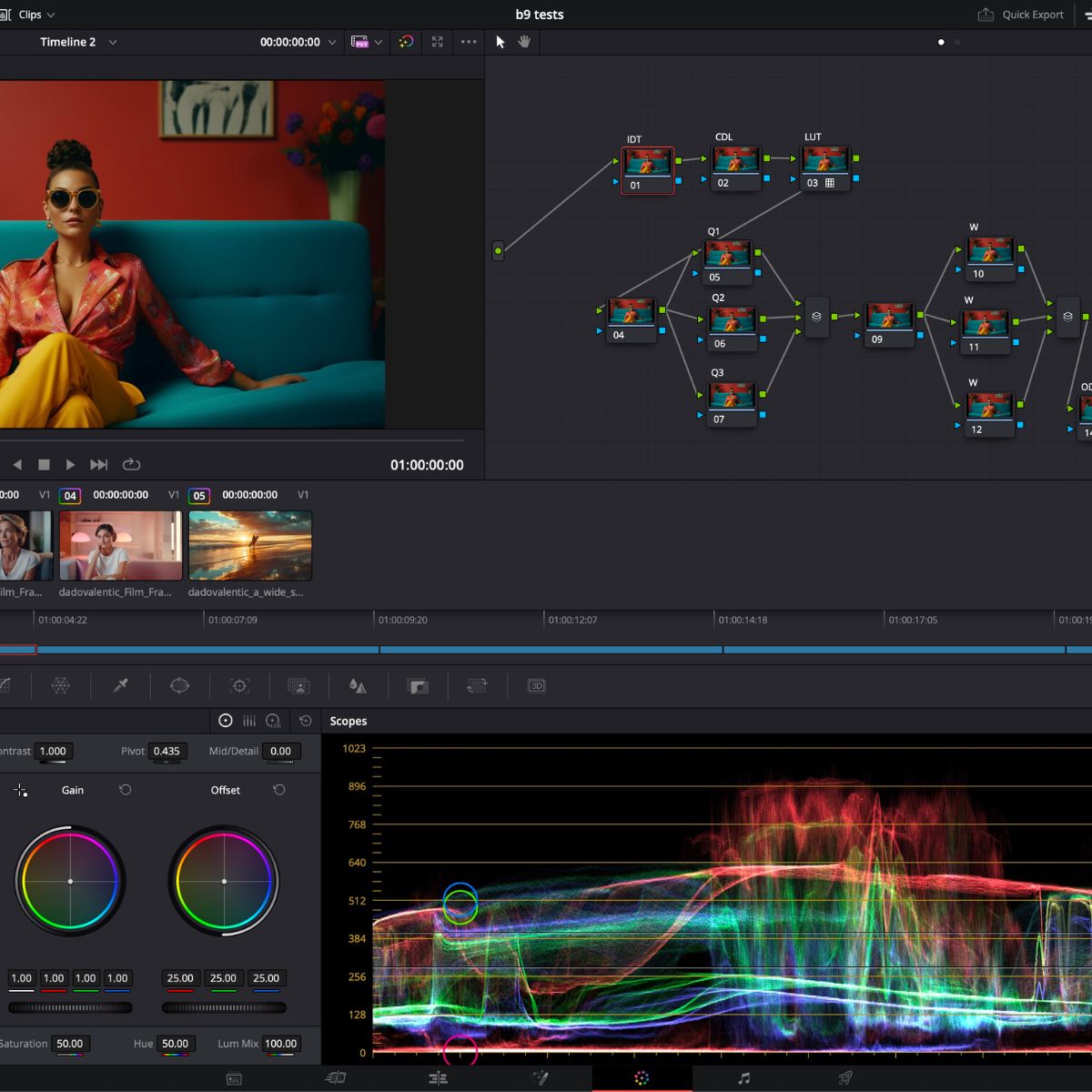This screenshot has height=1092, width=1092.
Task: Open the Blur palette
Action: pos(358,686)
